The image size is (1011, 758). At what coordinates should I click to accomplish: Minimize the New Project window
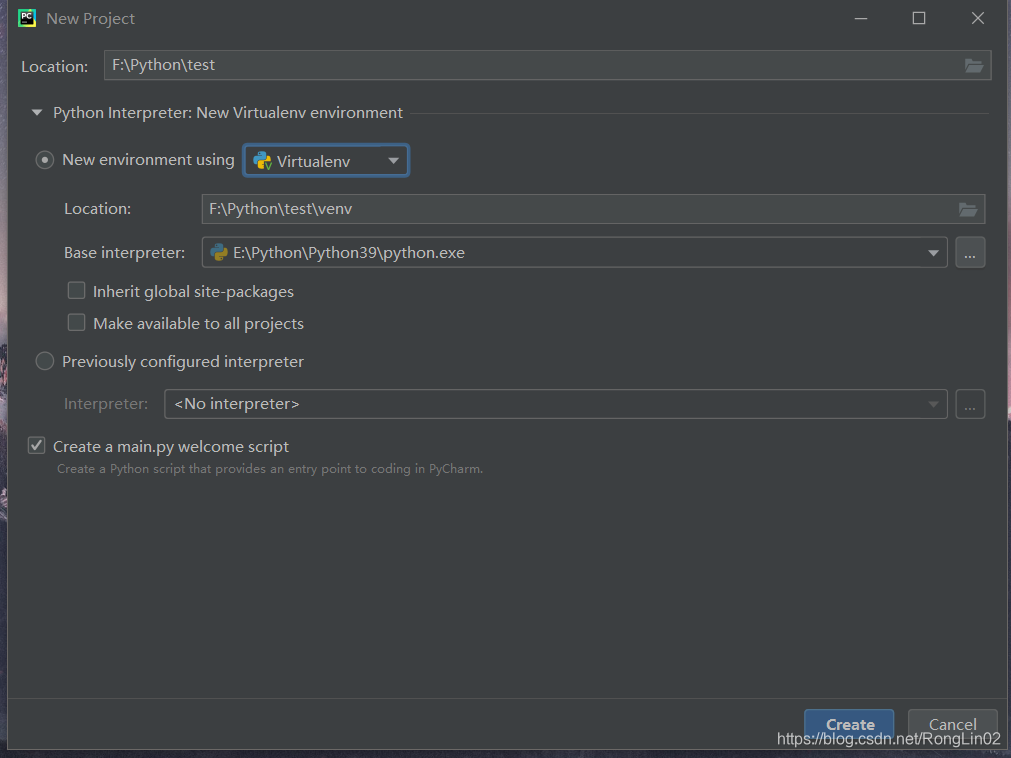coord(861,18)
